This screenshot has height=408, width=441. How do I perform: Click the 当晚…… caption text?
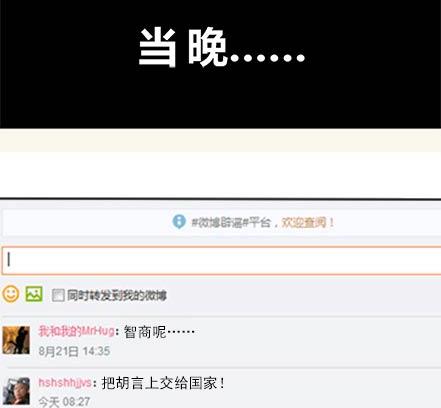[222, 48]
